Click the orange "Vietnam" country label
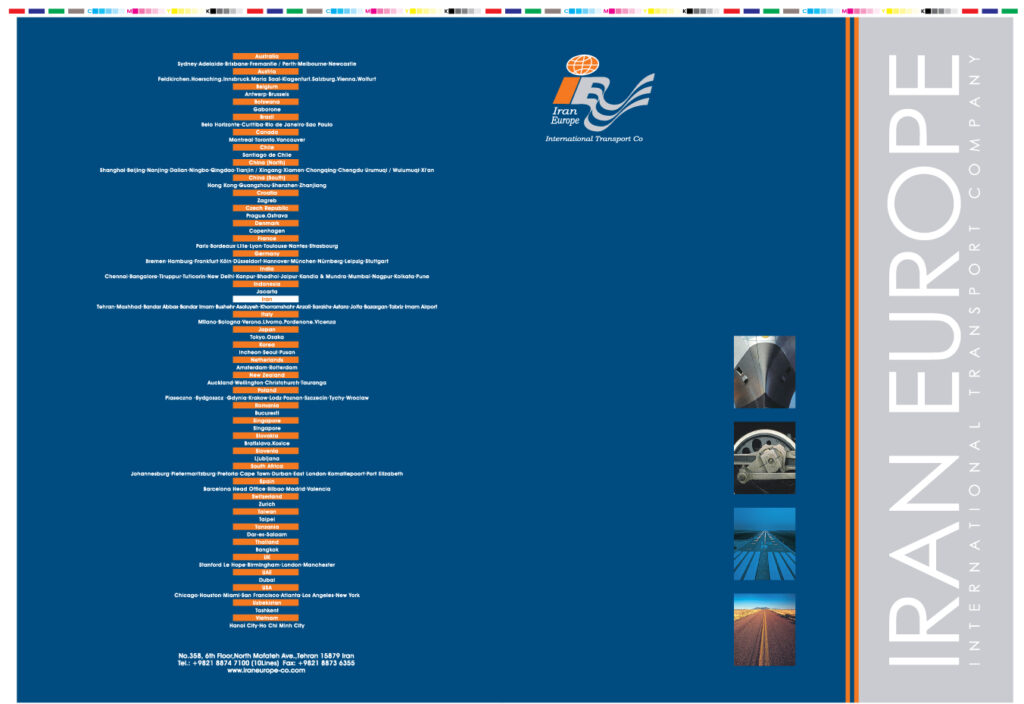Screen dimensions: 1024x704 click(266, 618)
